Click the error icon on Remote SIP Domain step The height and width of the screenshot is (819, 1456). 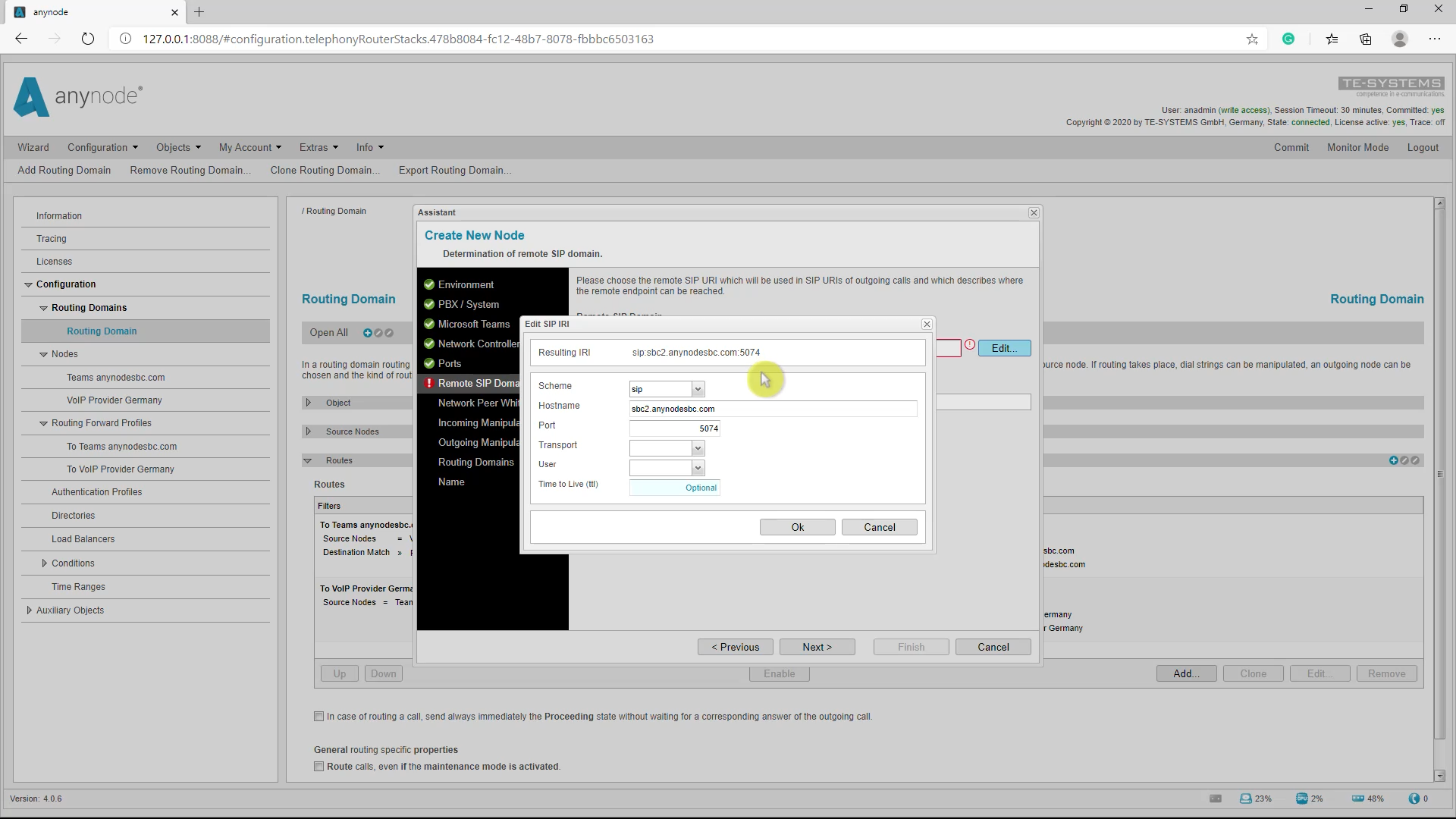point(429,383)
